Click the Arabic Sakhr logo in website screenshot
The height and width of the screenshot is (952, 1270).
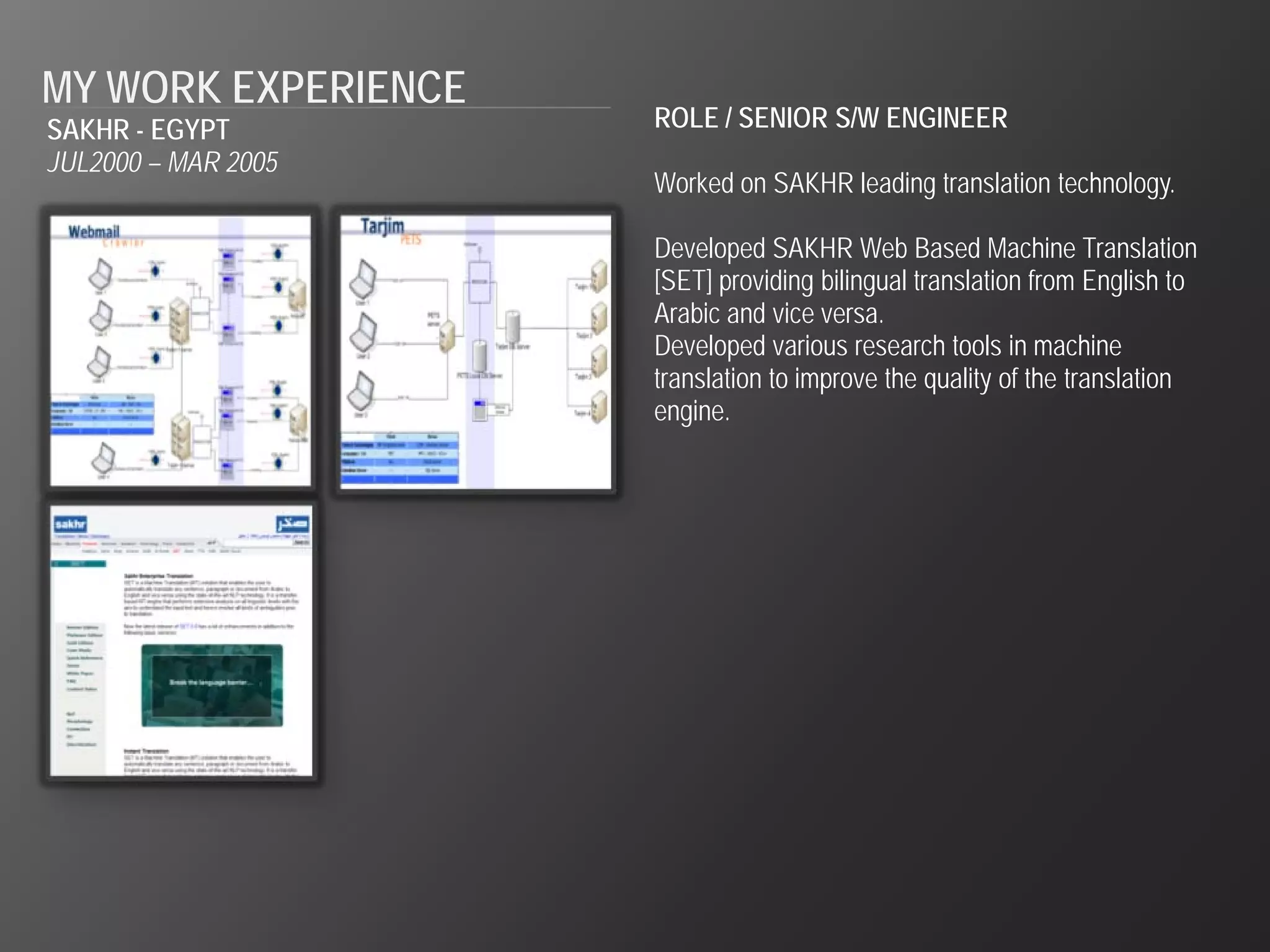(x=293, y=524)
